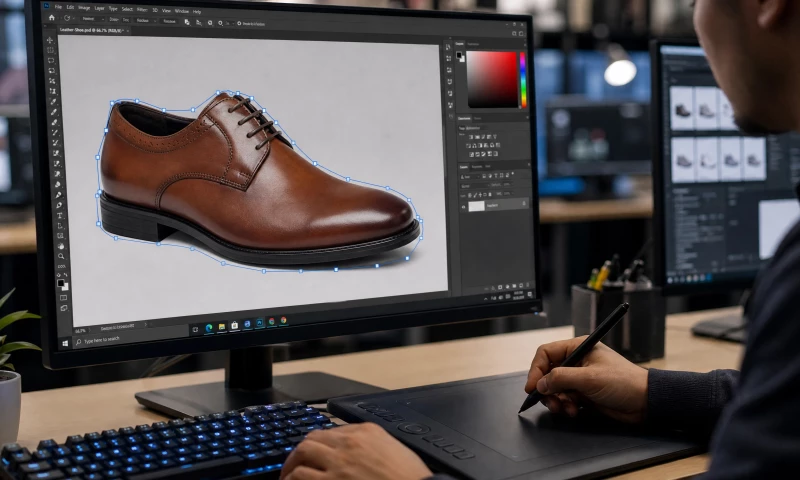Add an Invert adjustment

[471, 154]
